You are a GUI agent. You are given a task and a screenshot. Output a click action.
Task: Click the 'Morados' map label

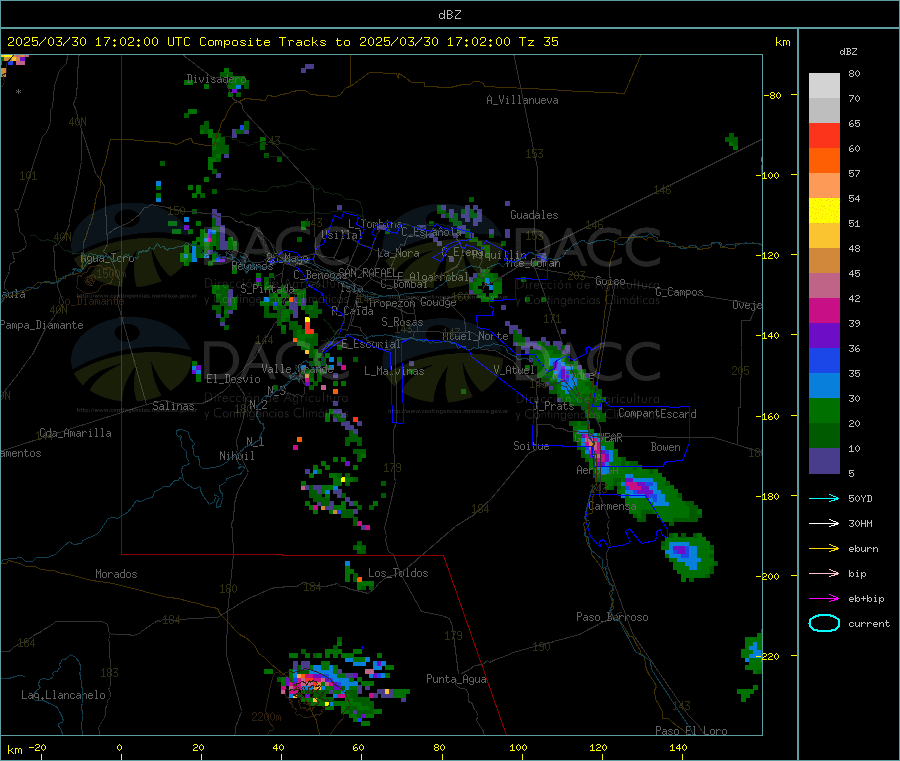tap(117, 574)
